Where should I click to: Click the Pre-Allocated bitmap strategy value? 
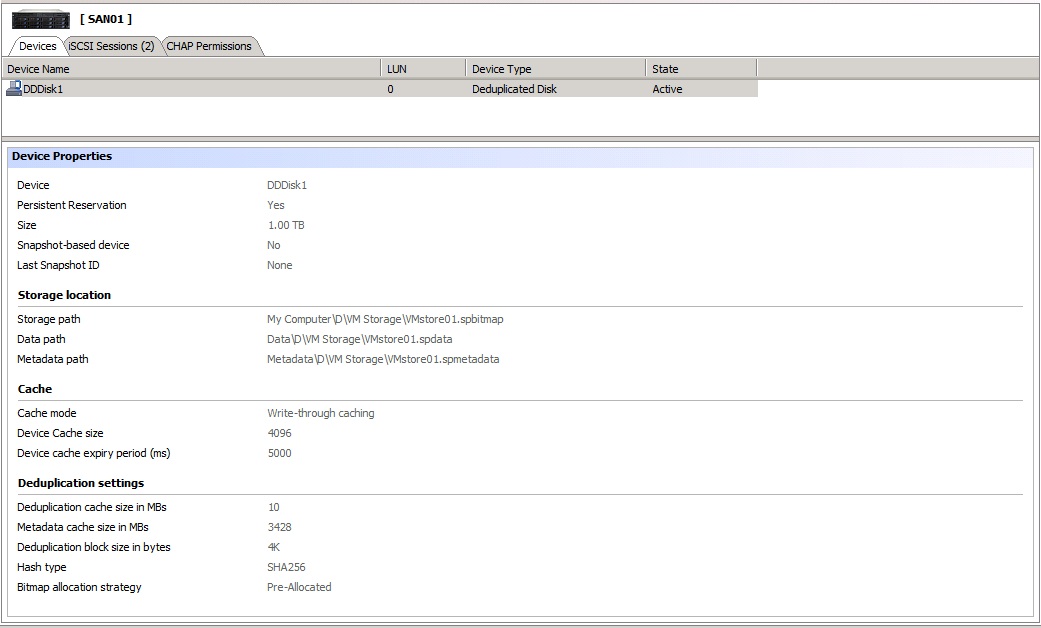[299, 587]
